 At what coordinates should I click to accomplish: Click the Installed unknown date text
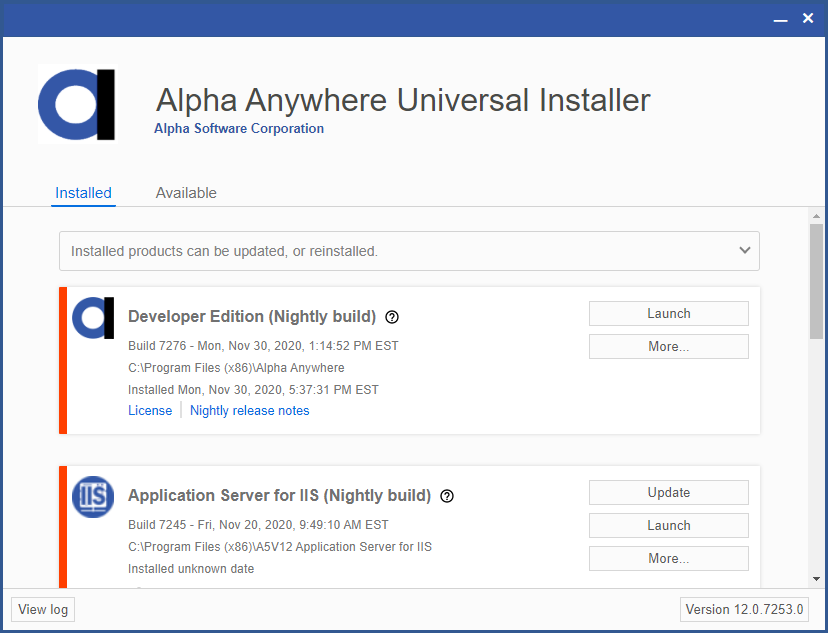pyautogui.click(x=191, y=569)
